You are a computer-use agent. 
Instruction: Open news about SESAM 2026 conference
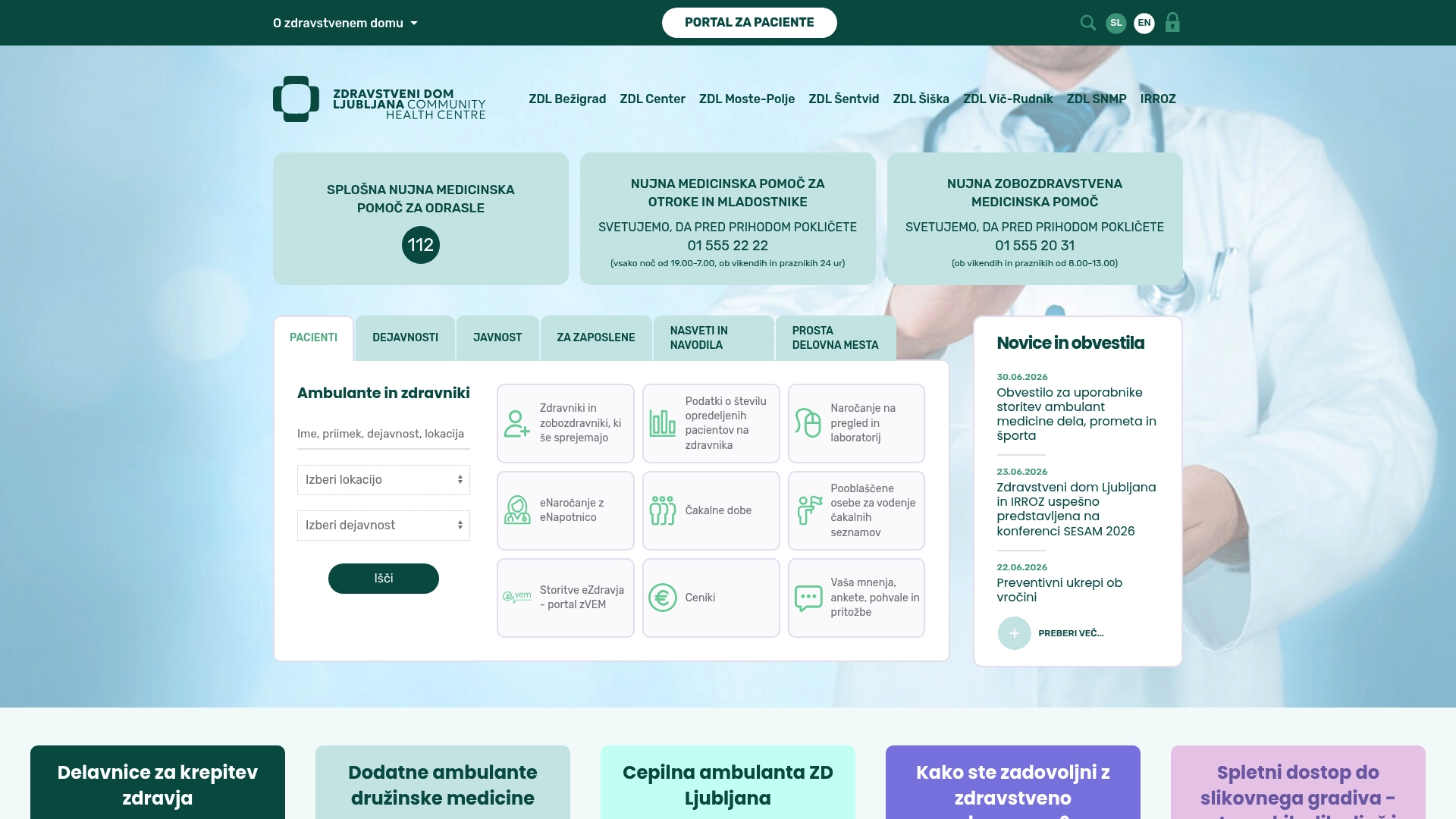pos(1076,509)
